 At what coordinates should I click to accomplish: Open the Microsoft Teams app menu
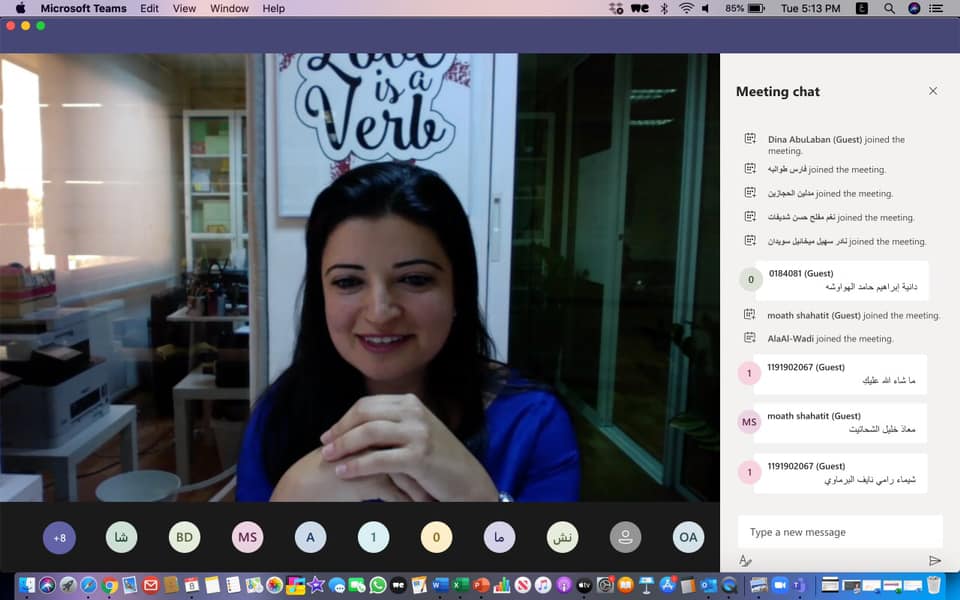(83, 8)
